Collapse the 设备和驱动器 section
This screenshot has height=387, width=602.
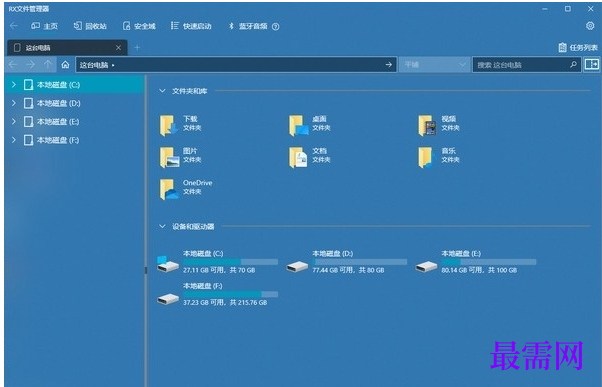click(x=162, y=226)
